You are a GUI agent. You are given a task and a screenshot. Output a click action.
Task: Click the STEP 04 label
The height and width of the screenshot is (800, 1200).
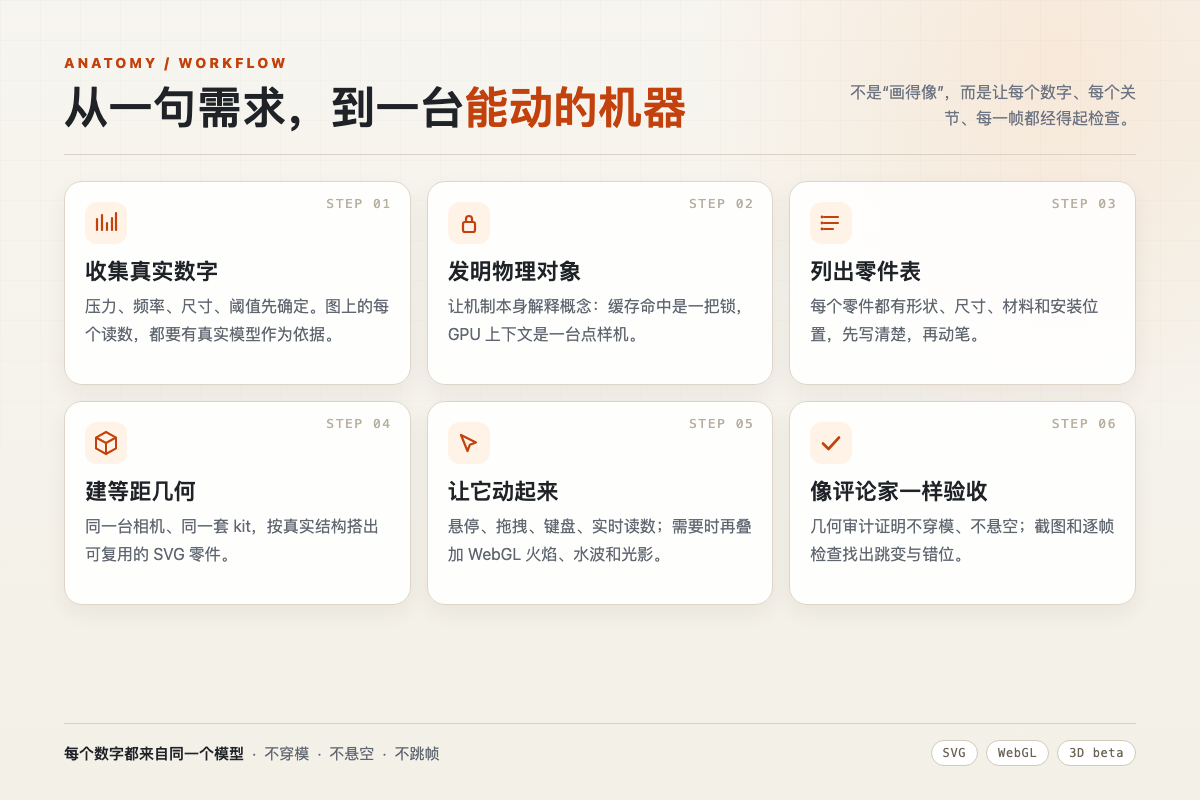coord(358,423)
